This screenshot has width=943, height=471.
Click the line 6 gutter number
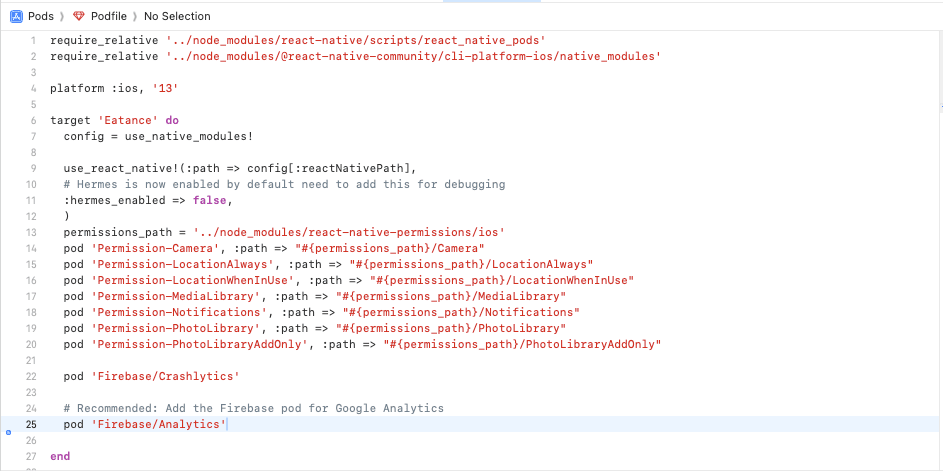point(33,120)
